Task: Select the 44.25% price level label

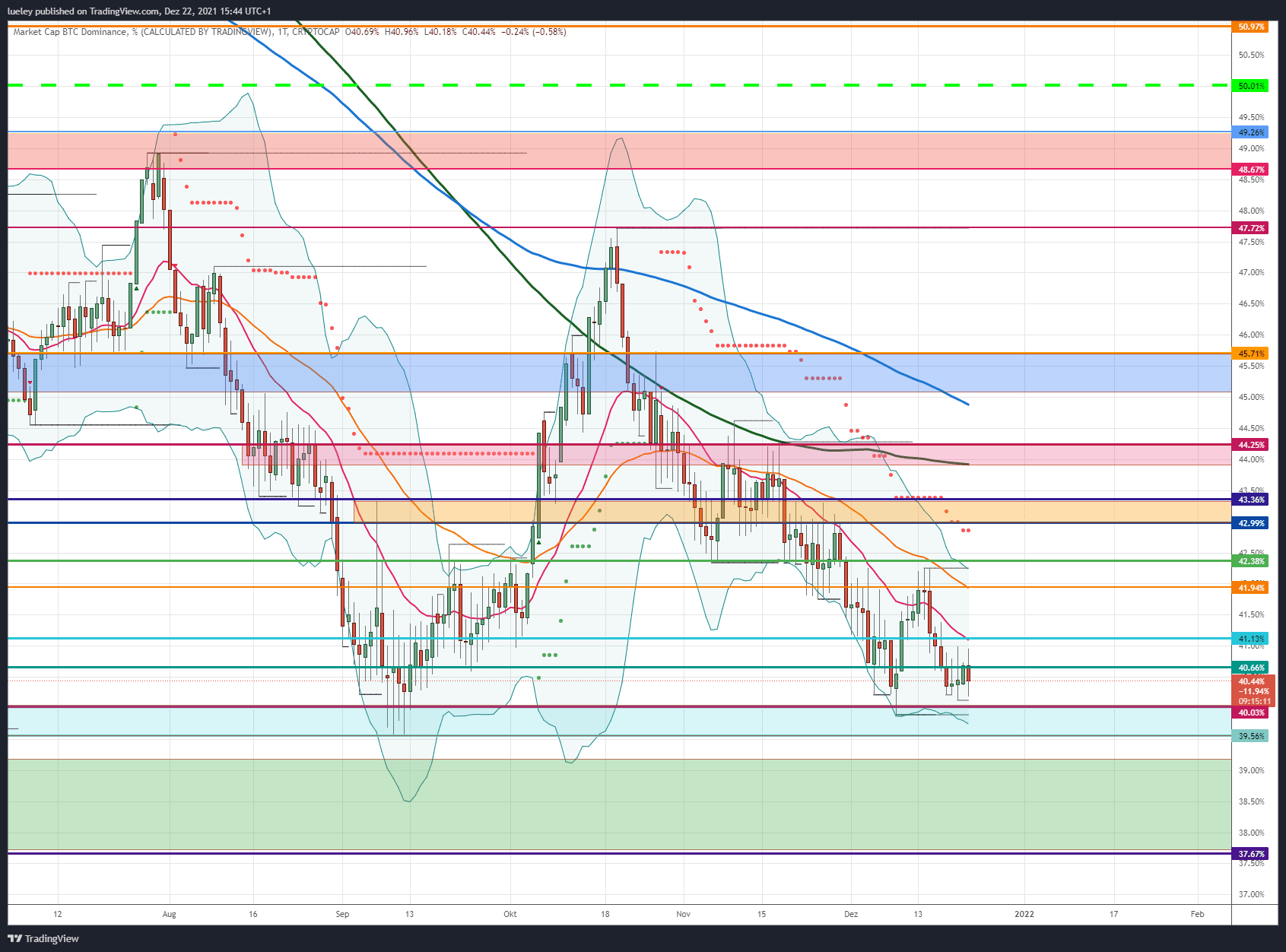Action: pyautogui.click(x=1251, y=445)
